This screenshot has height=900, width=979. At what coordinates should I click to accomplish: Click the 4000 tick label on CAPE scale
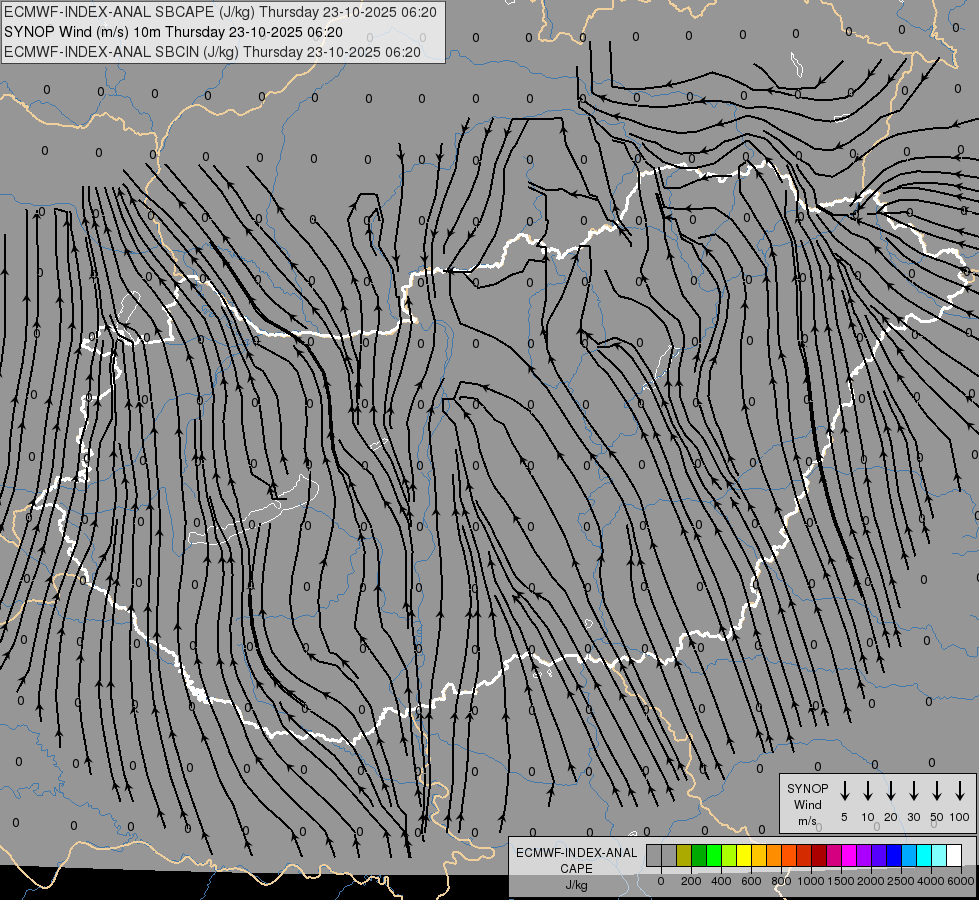(x=931, y=881)
